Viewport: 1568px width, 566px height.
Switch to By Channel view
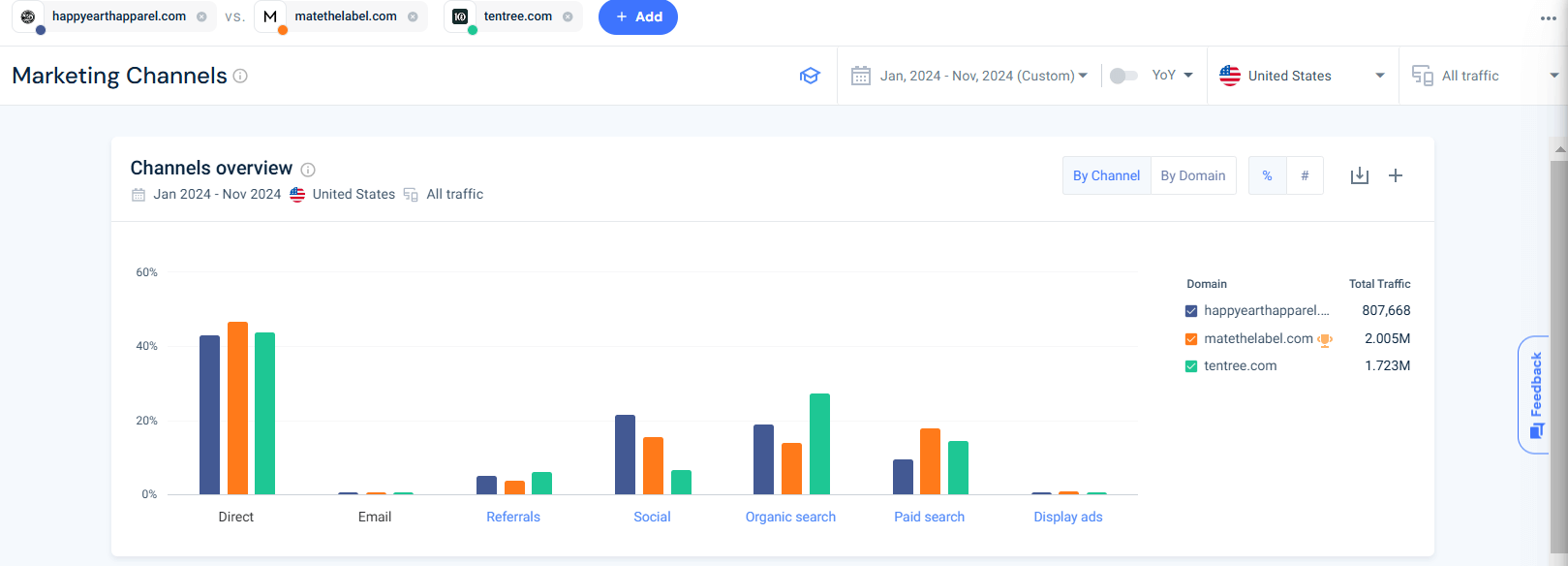[1106, 175]
